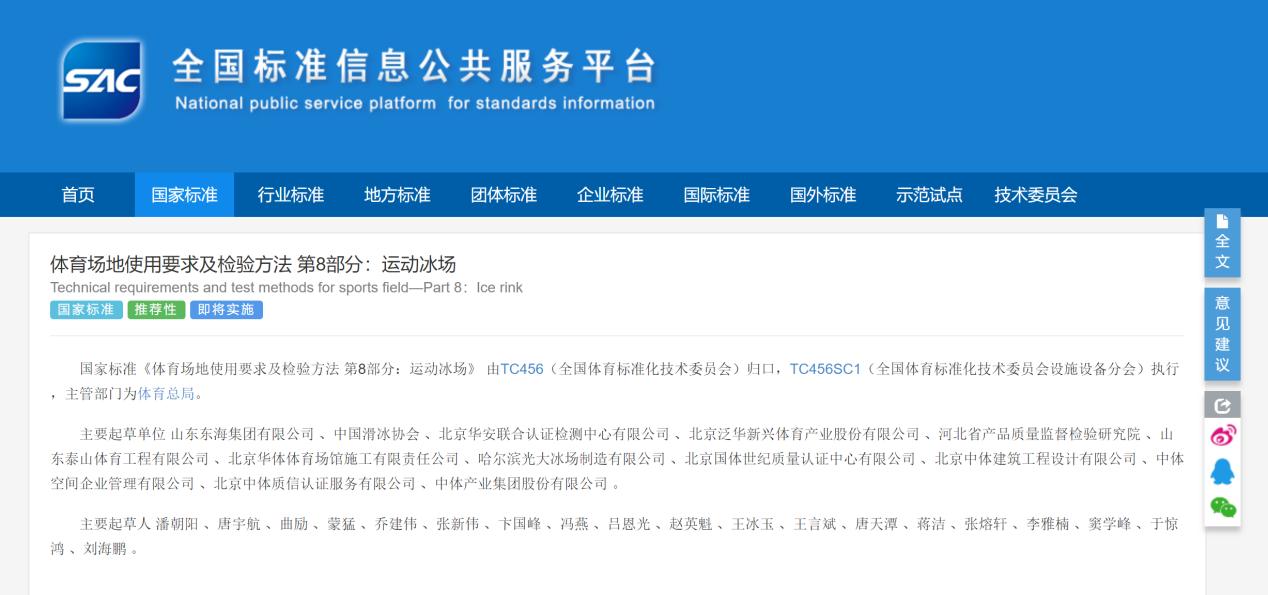1268x595 pixels.
Task: Open the TC456 committee link
Action: pyautogui.click(x=522, y=368)
